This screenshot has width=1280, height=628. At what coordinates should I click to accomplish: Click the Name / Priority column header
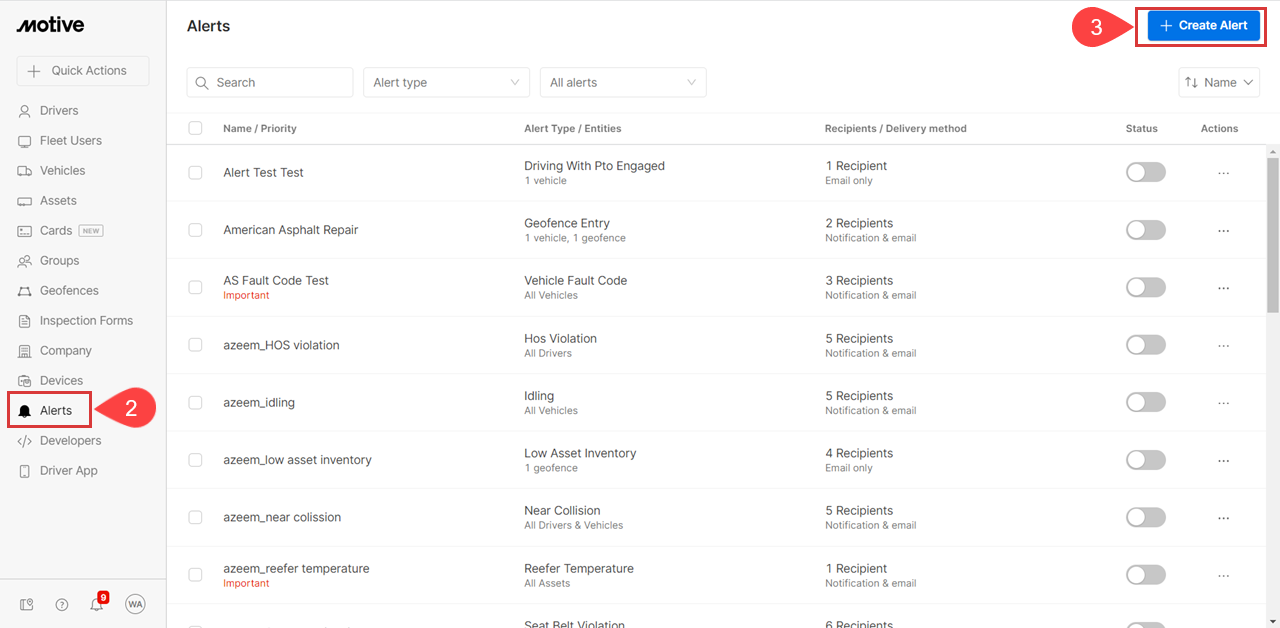tap(260, 128)
